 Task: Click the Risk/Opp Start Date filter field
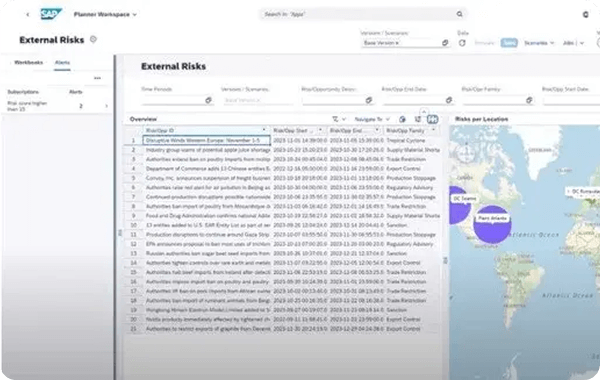click(571, 100)
